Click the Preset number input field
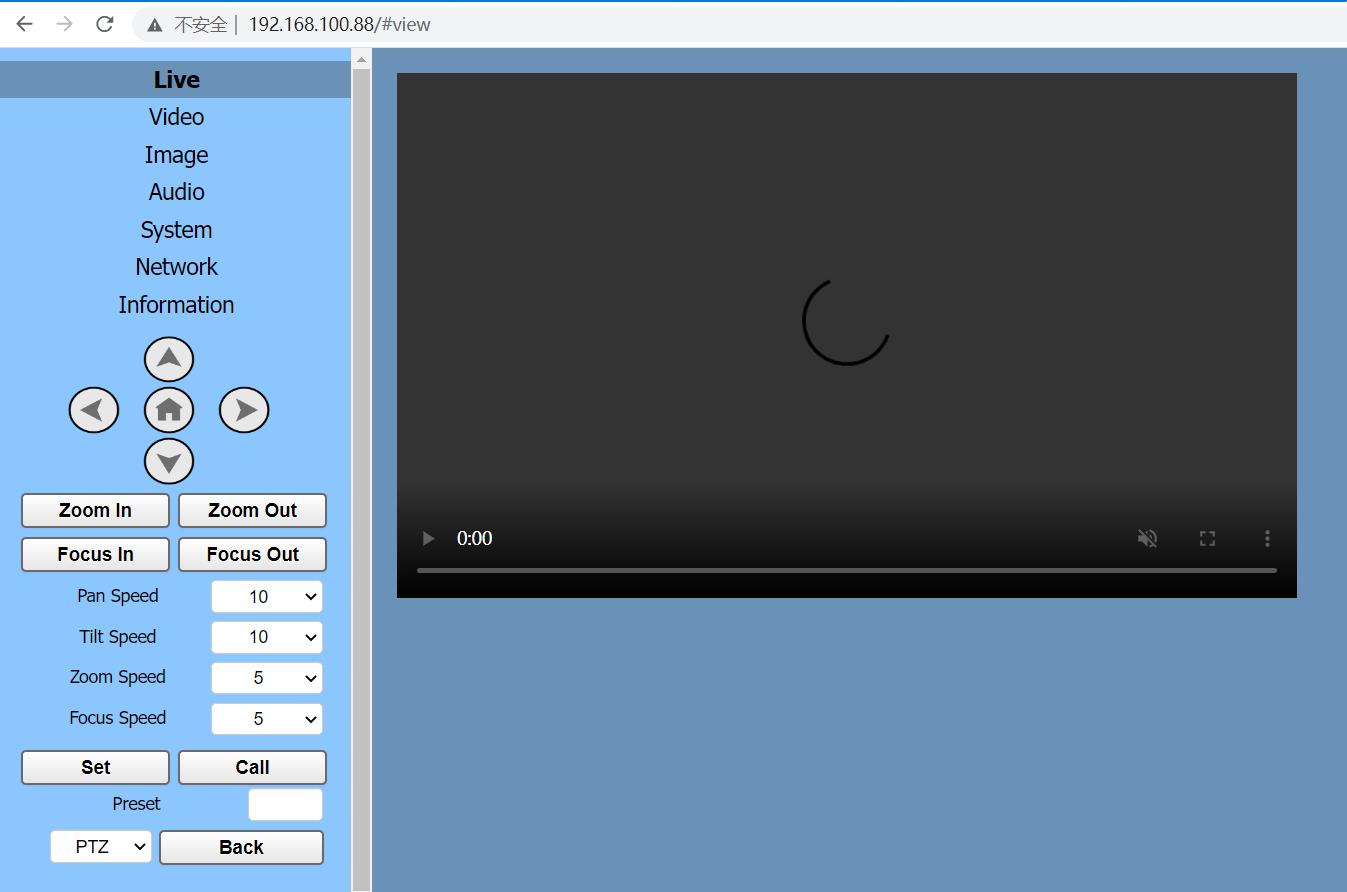Screen dimensions: 1347x892 tap(285, 804)
